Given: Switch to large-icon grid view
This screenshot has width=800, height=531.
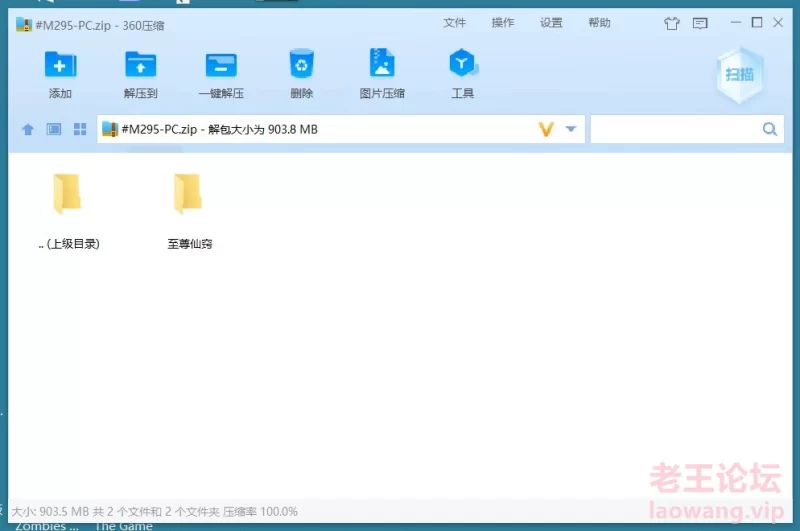Looking at the screenshot, I should click(80, 129).
